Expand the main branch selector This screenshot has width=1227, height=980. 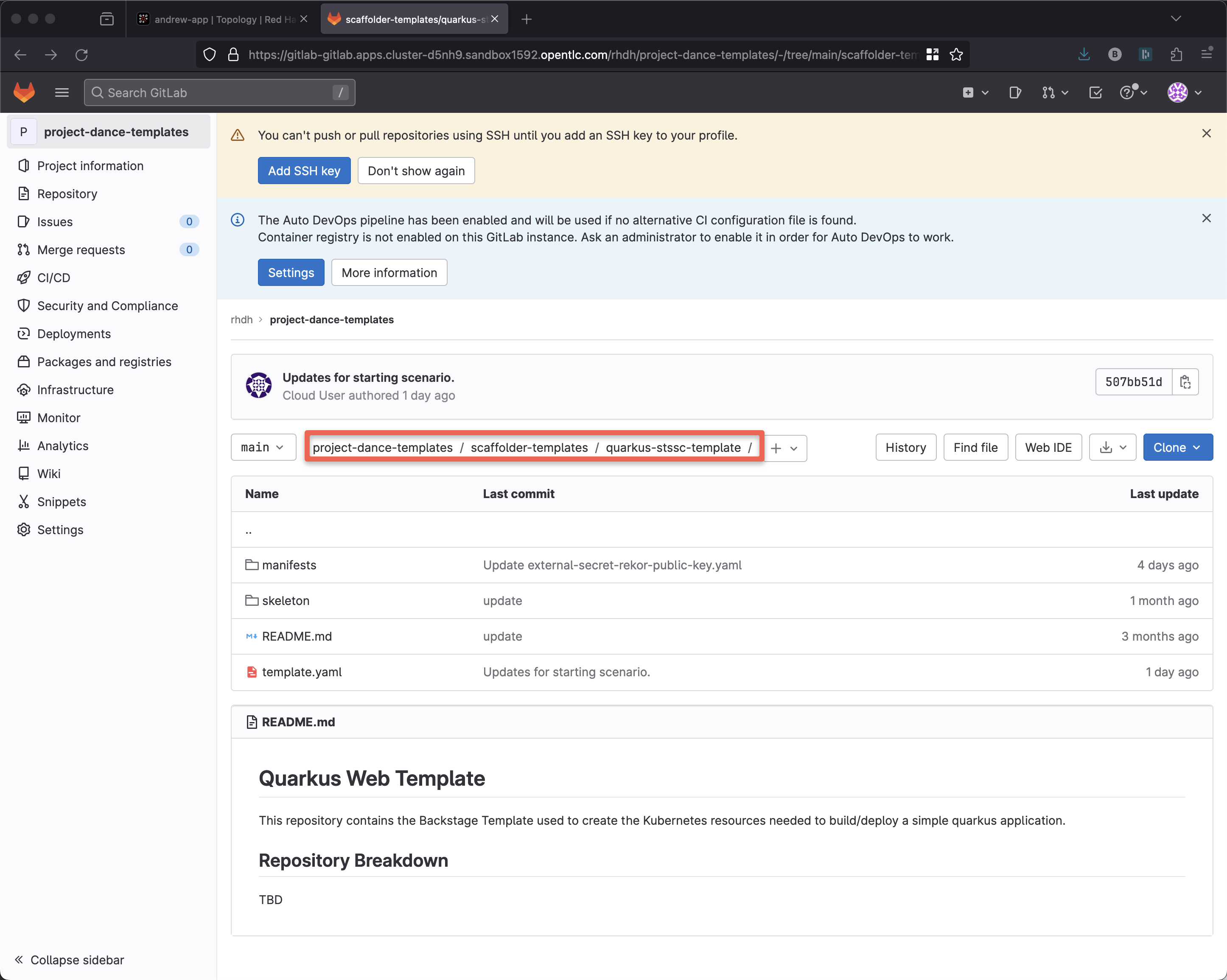(x=263, y=447)
